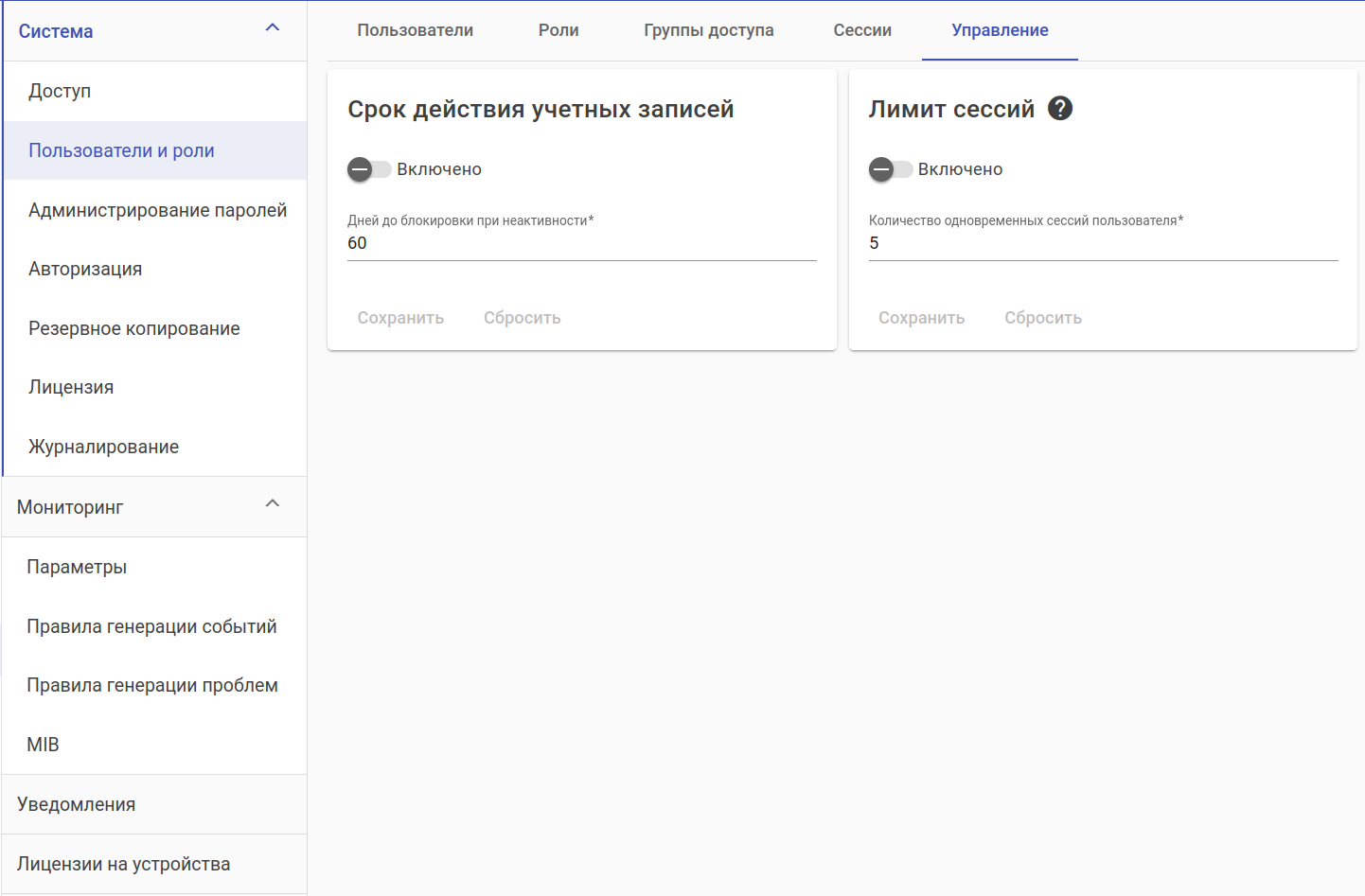Save the session limit settings
1365x896 pixels.
pyautogui.click(x=921, y=318)
